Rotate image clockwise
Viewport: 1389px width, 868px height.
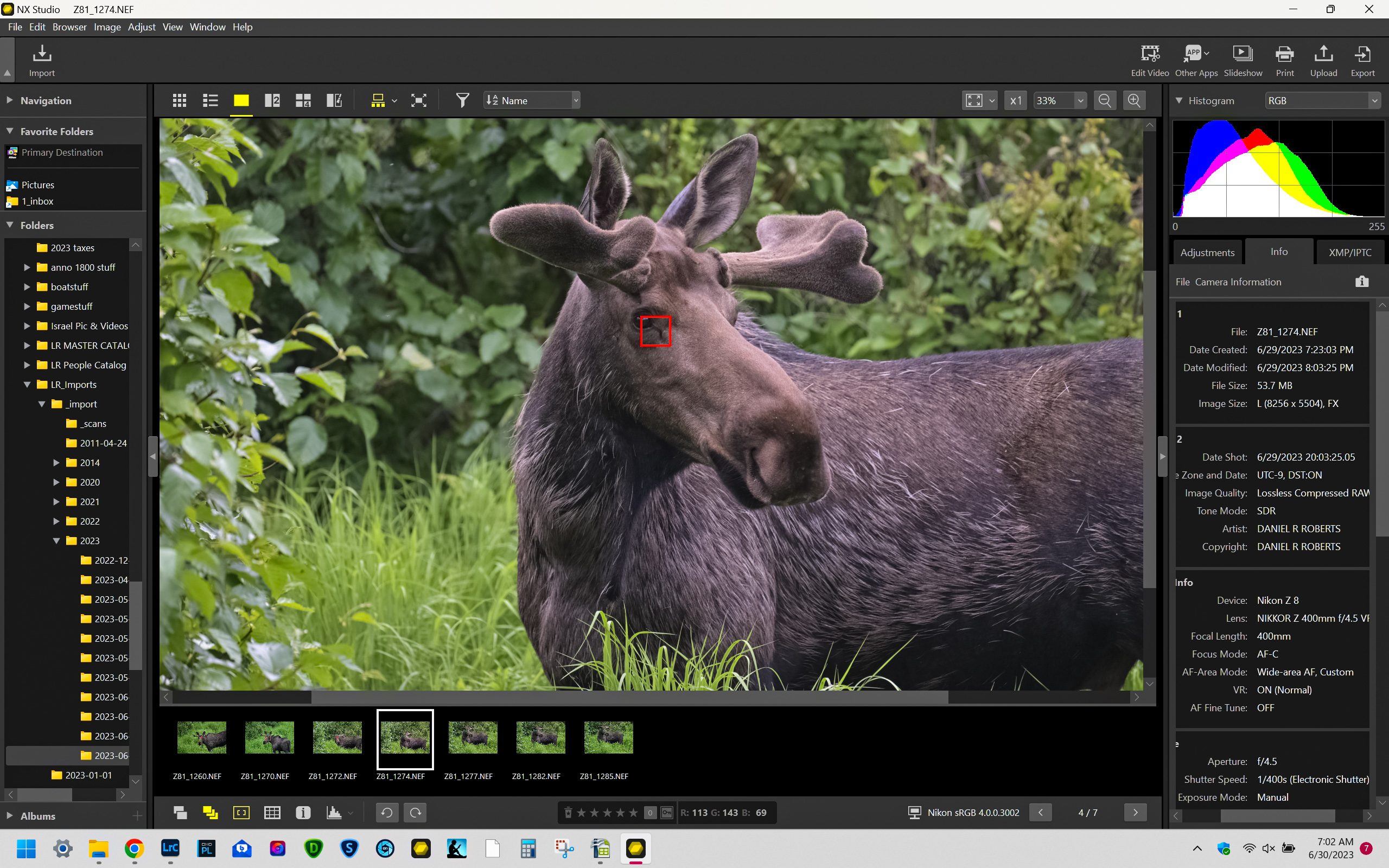pos(416,812)
